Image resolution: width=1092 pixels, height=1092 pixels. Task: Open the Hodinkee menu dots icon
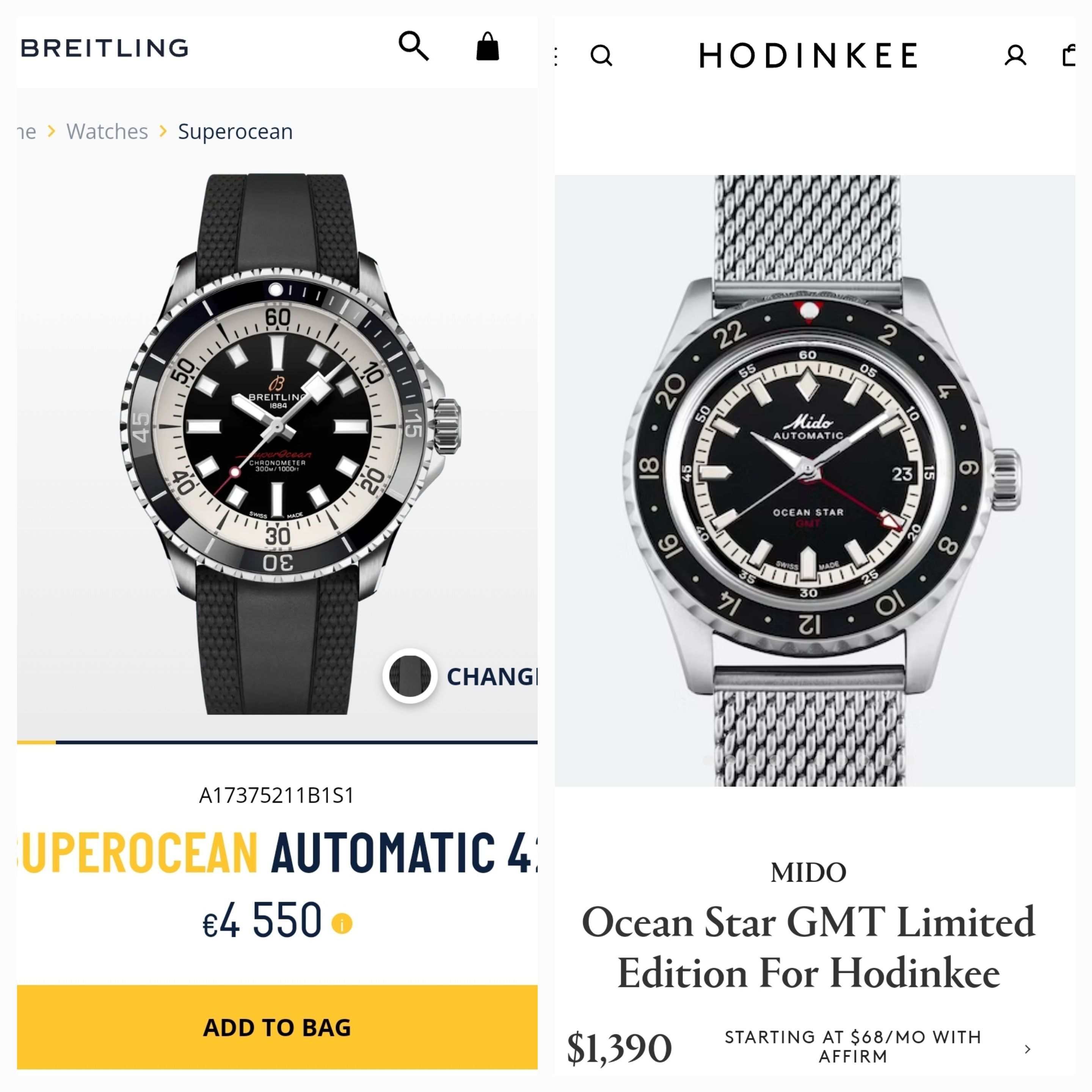pyautogui.click(x=557, y=56)
